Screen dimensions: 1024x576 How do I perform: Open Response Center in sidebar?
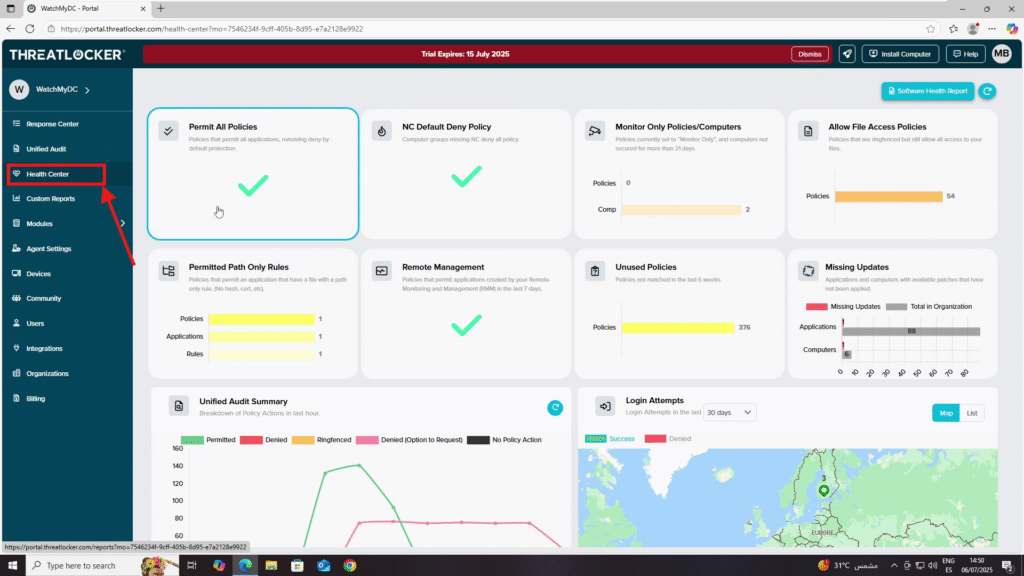52,124
